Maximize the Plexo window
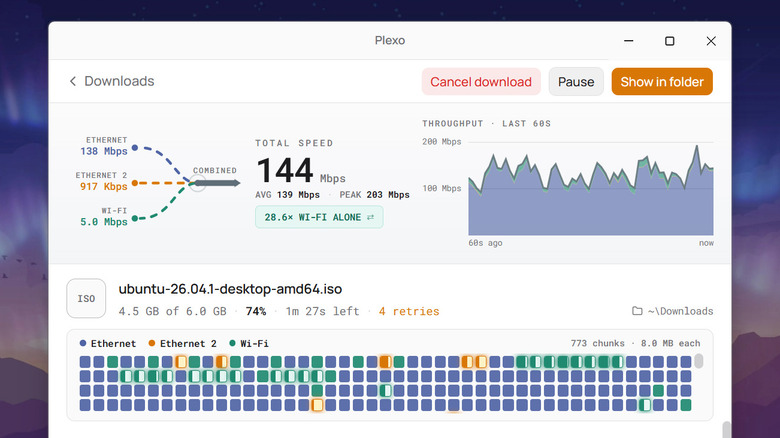 pyautogui.click(x=670, y=41)
